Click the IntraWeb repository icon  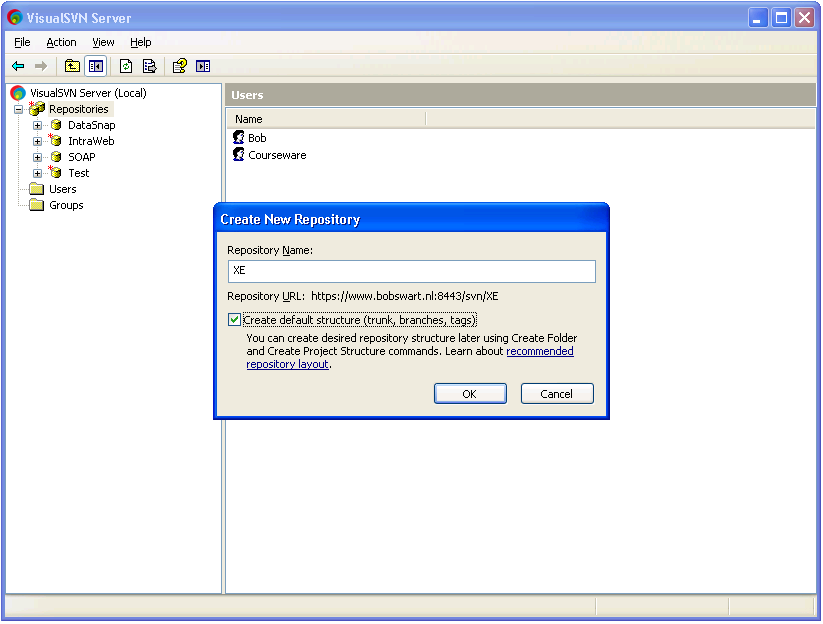click(x=56, y=141)
